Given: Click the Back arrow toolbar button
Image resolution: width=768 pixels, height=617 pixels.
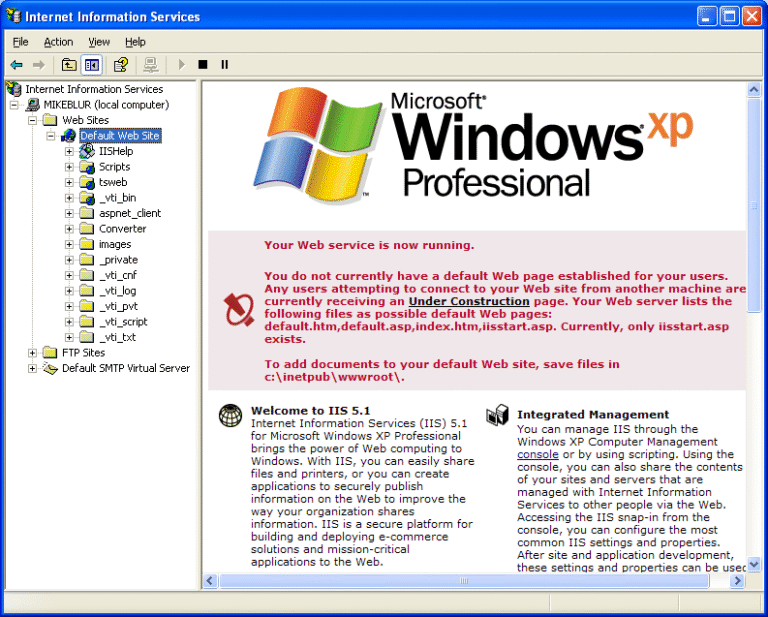Looking at the screenshot, I should [17, 65].
